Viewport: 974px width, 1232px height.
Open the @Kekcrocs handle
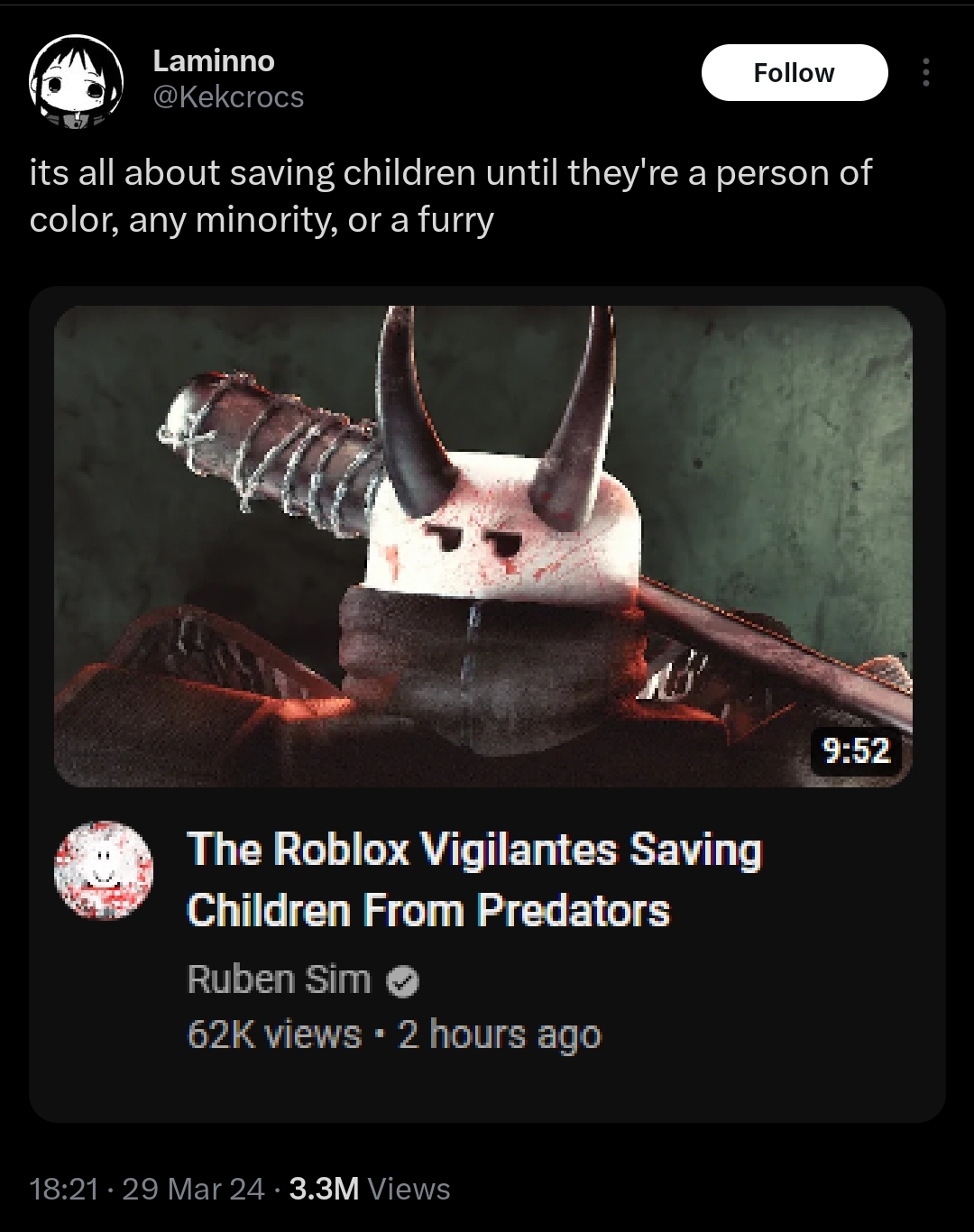coord(228,97)
